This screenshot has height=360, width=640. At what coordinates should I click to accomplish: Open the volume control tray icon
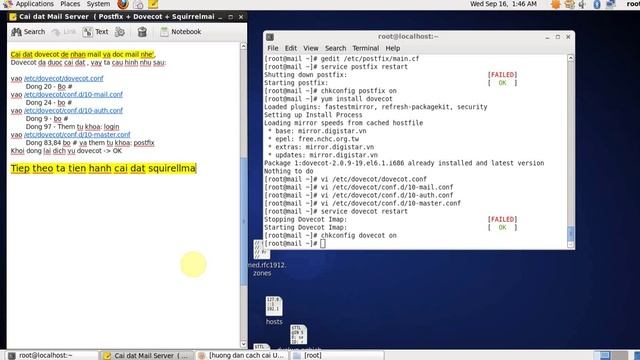coord(582,4)
